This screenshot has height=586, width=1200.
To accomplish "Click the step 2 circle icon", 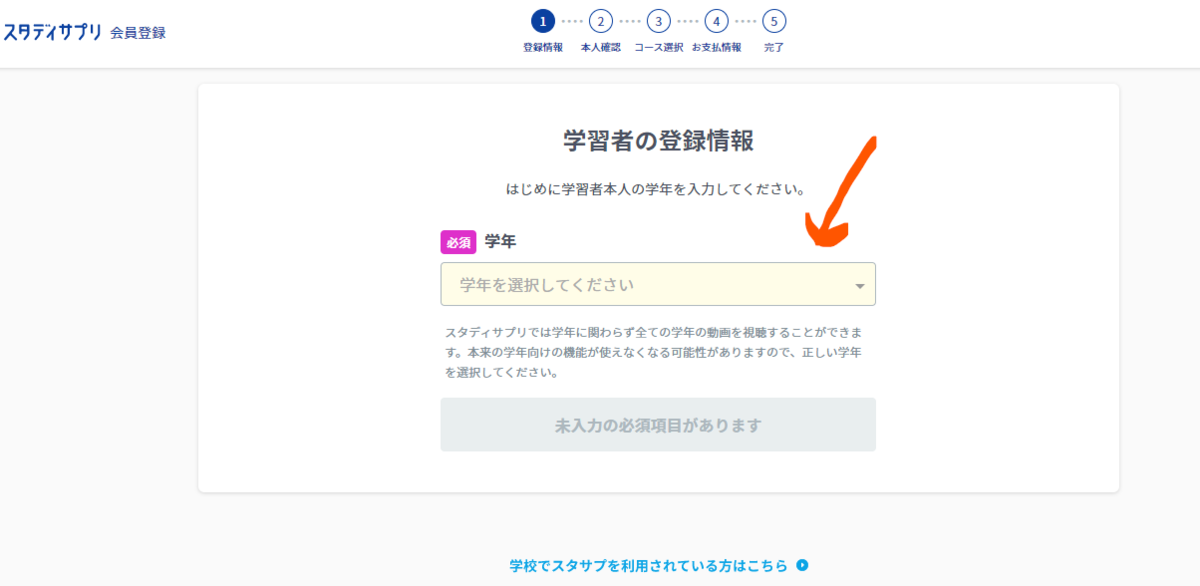I will [600, 20].
